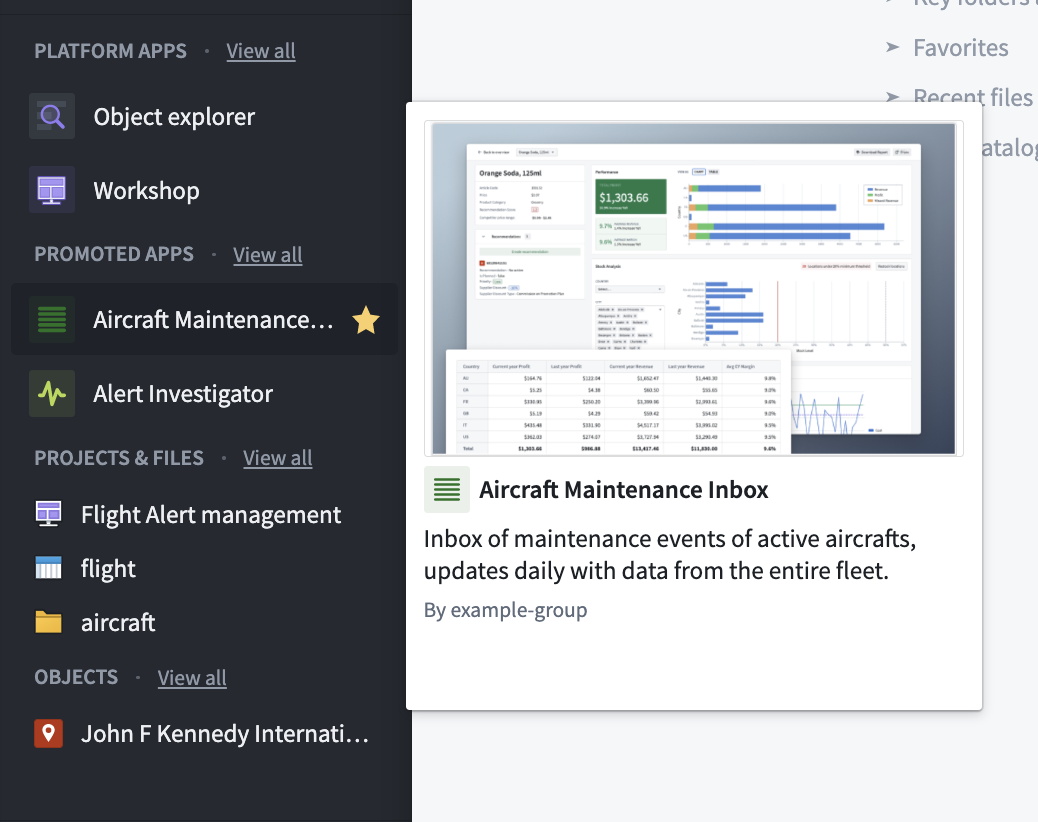Expand the Recent files section arrow
The image size is (1038, 822).
point(893,97)
